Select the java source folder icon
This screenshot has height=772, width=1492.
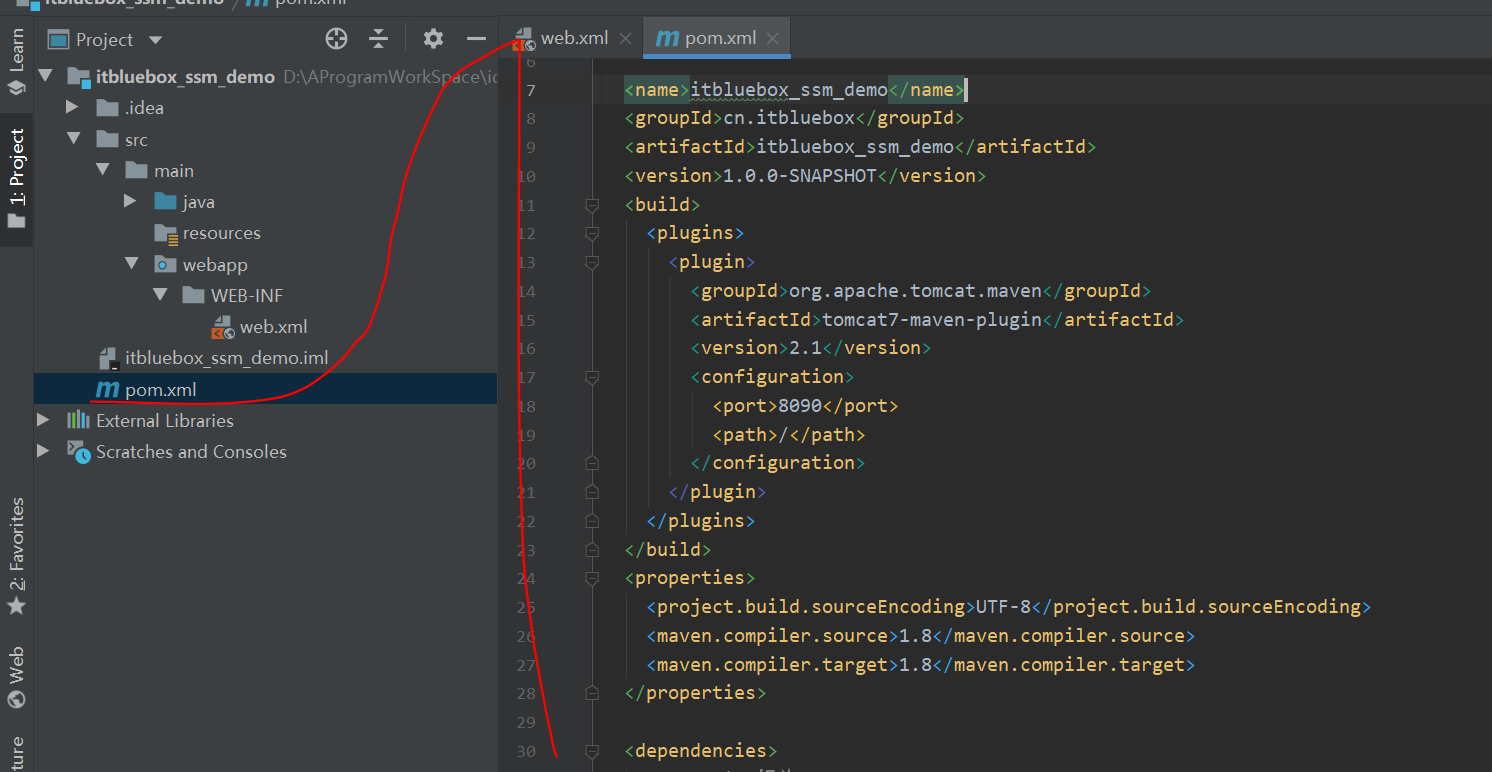coord(166,202)
